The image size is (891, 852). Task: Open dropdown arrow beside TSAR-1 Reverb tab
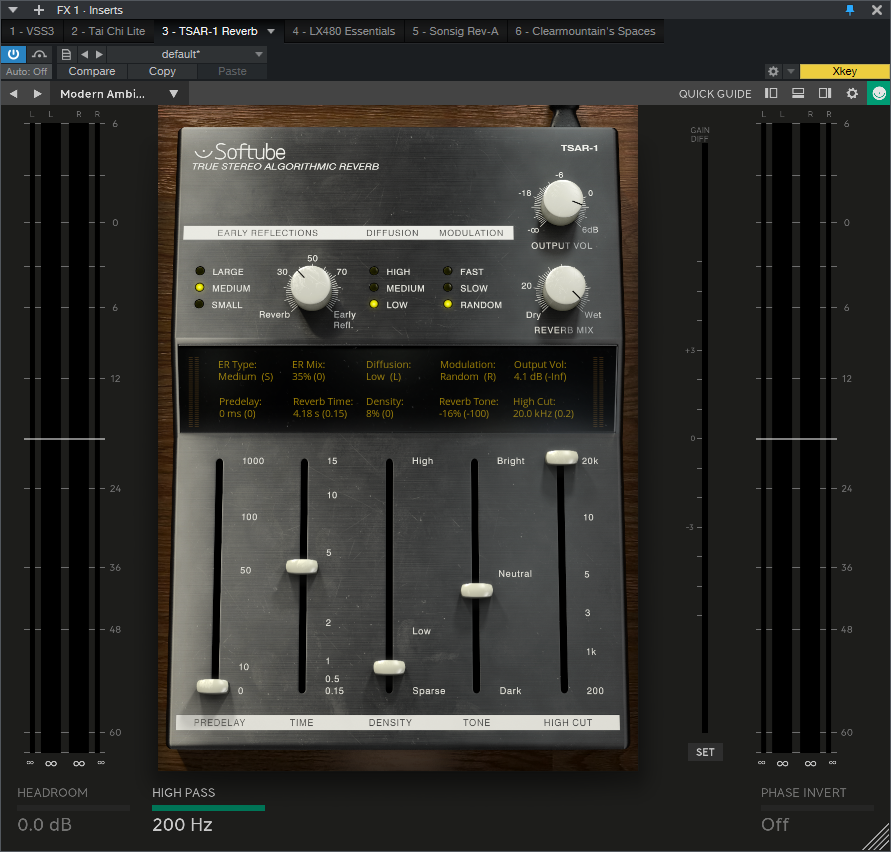(x=270, y=31)
